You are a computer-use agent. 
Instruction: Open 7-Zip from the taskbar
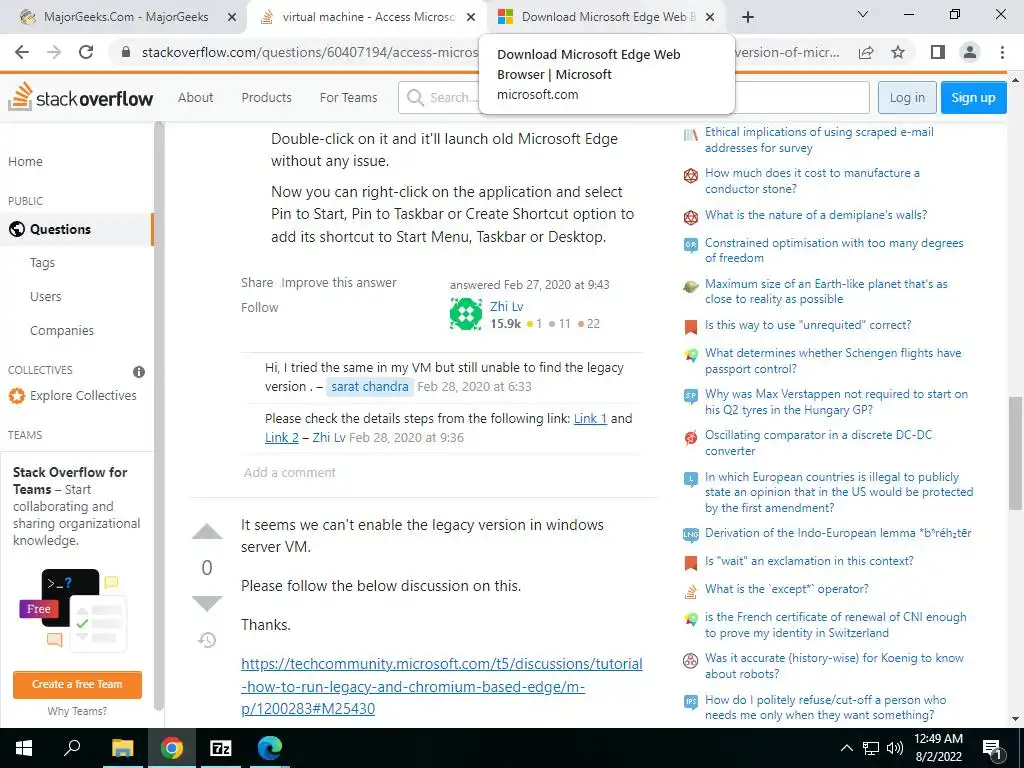coord(221,748)
